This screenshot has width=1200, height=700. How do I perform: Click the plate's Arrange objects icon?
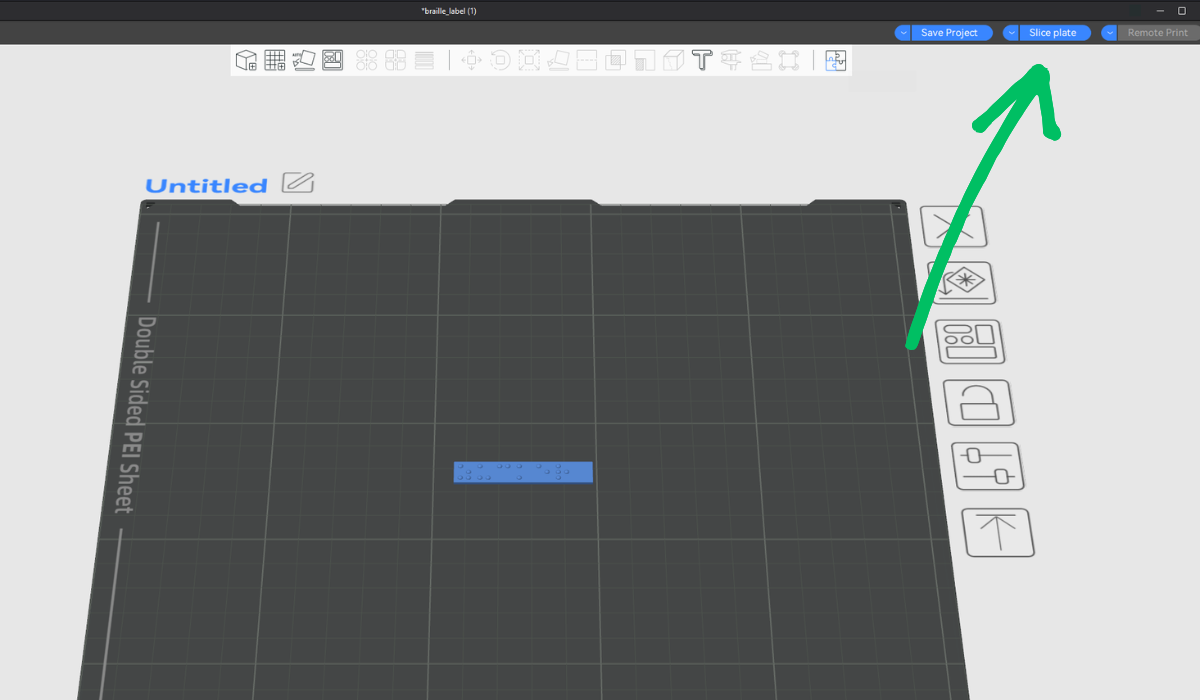coord(969,341)
